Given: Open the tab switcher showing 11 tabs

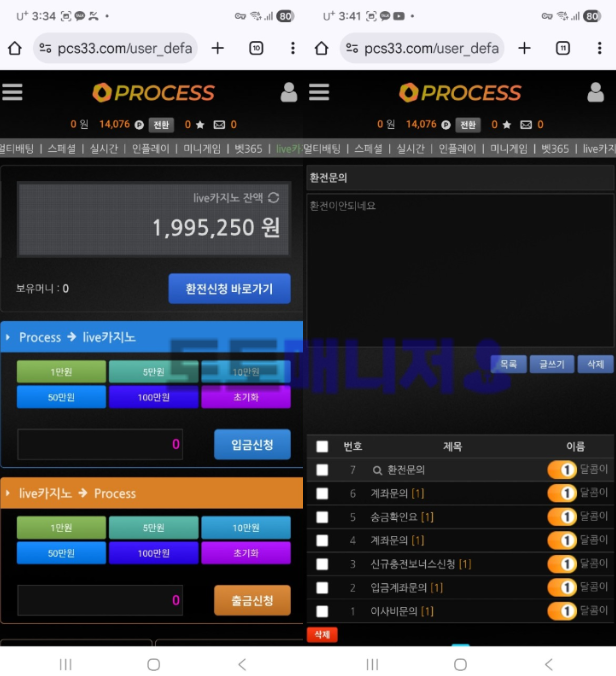Looking at the screenshot, I should click(563, 48).
